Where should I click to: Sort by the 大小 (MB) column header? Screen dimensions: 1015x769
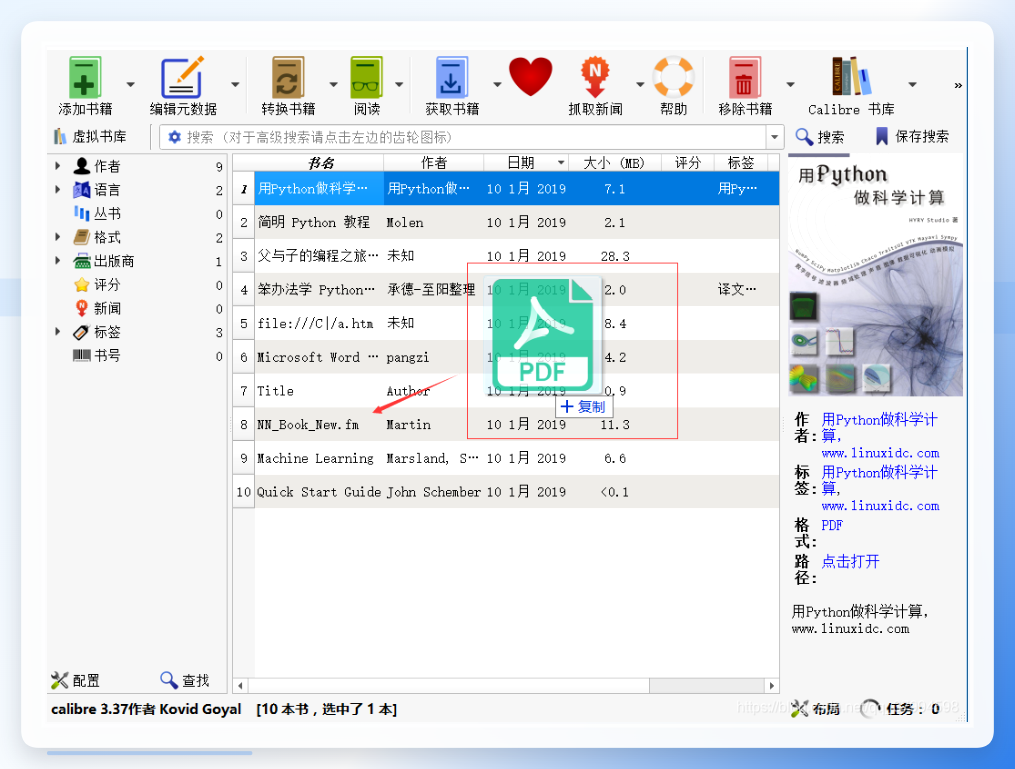[614, 162]
